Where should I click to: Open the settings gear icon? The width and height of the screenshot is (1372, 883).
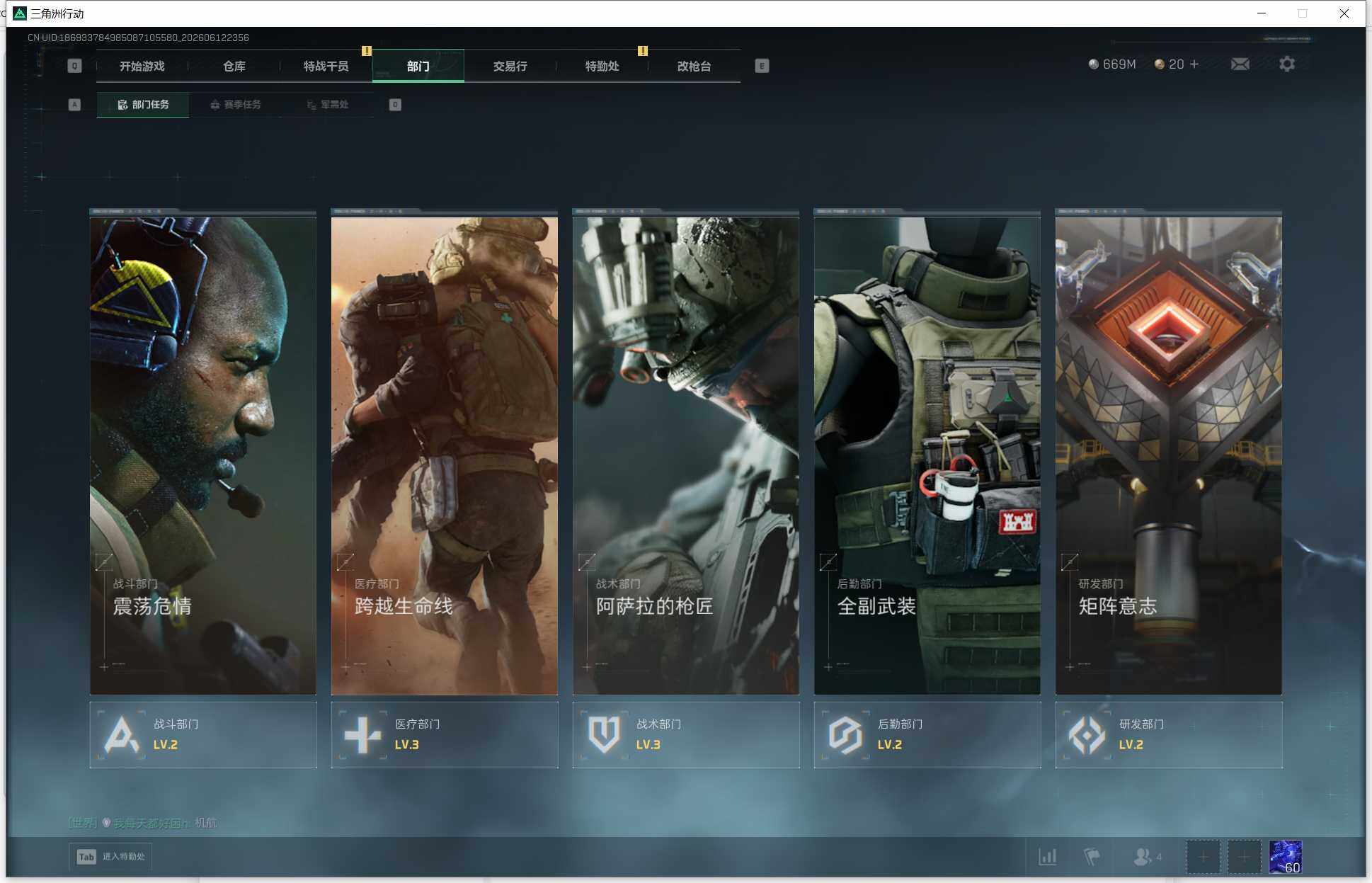(x=1287, y=64)
